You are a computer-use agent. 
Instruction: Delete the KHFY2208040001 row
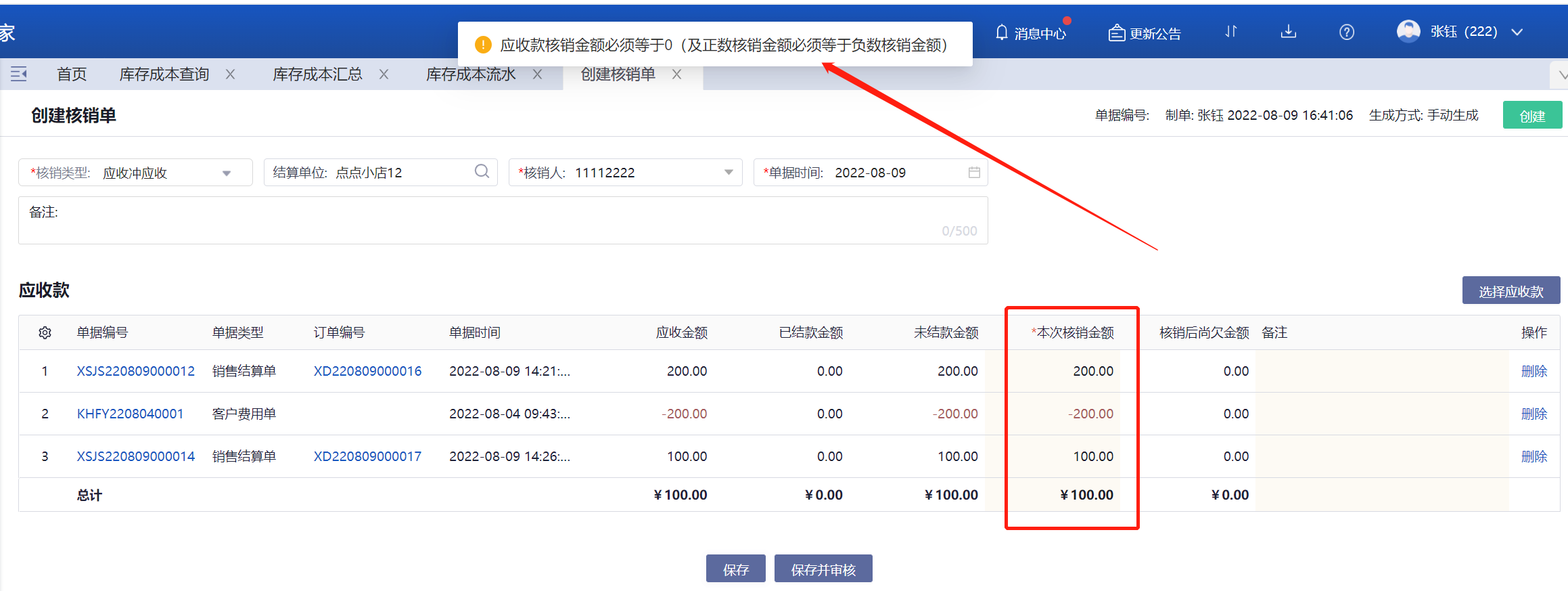pos(1534,414)
